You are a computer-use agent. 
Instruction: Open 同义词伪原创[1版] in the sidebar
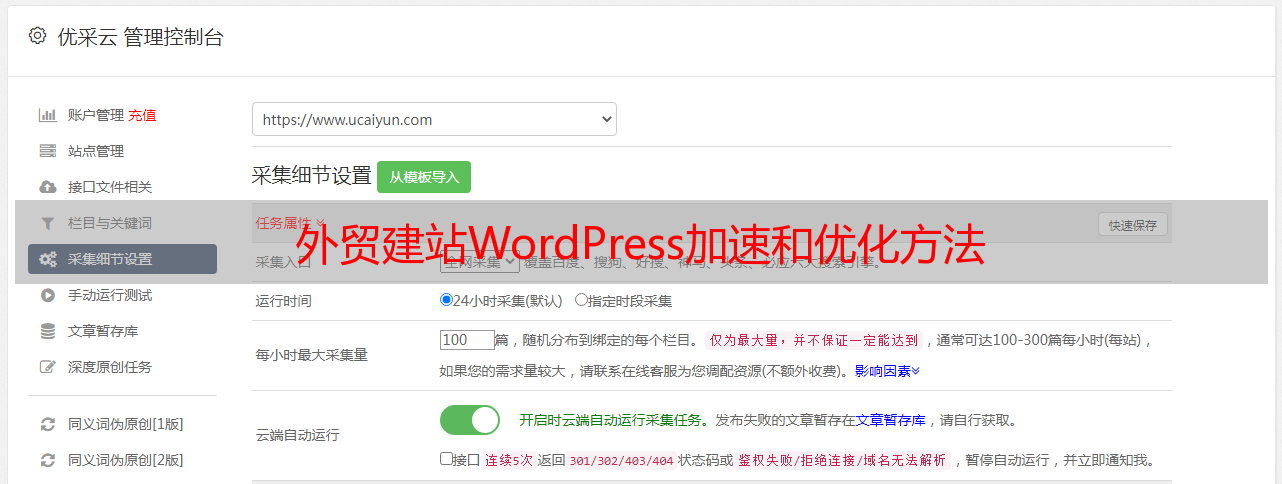126,424
